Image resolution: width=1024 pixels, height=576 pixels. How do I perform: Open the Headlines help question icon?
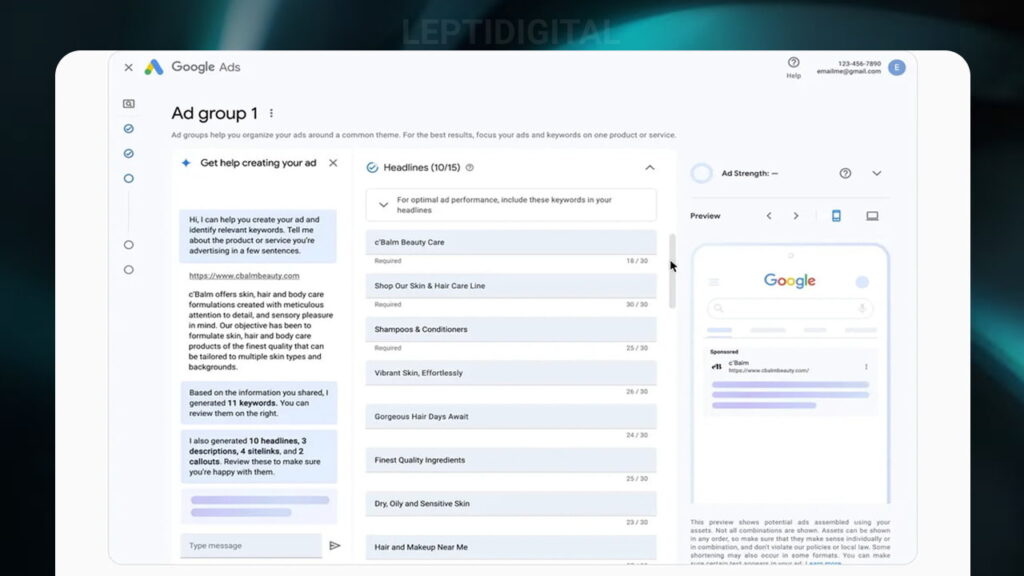tap(470, 168)
